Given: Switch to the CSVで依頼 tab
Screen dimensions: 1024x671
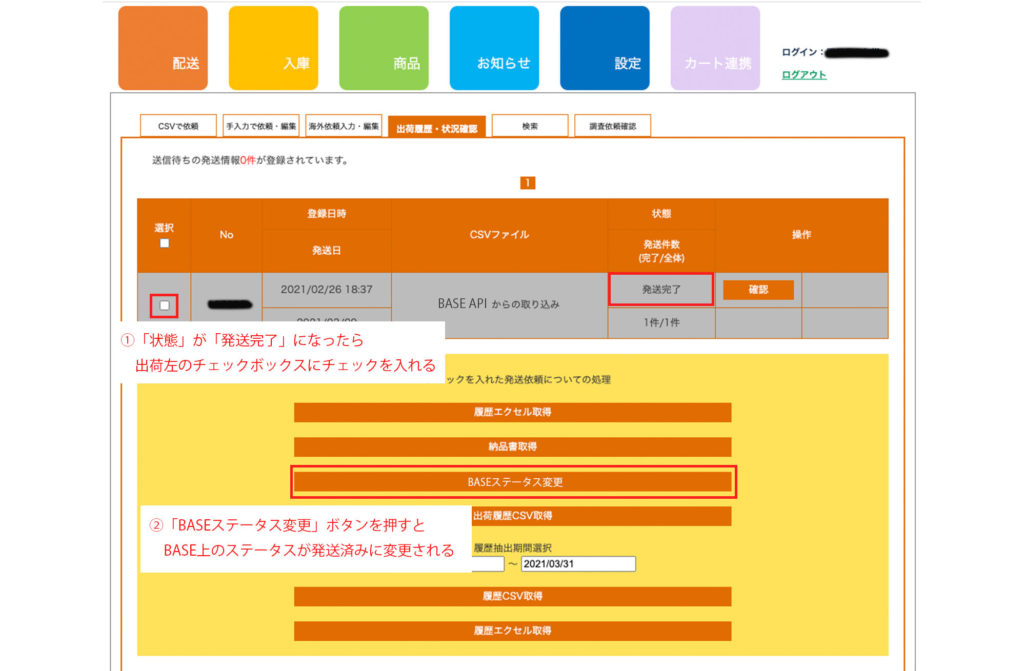Looking at the screenshot, I should (178, 126).
